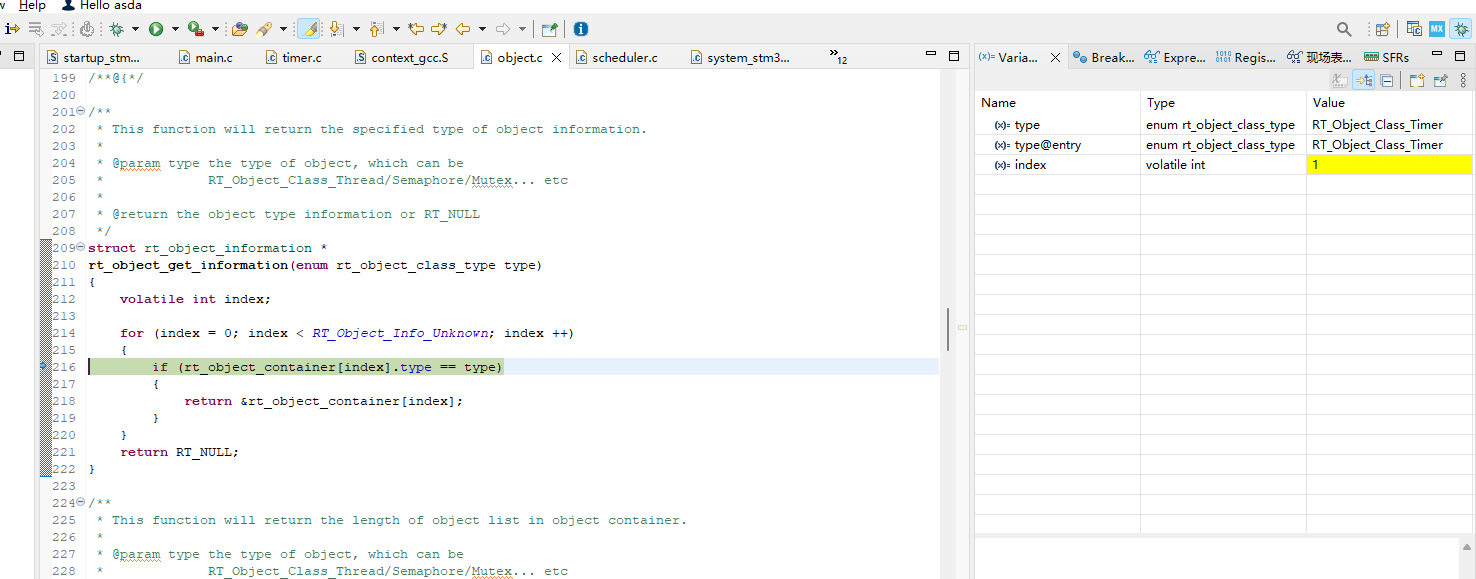This screenshot has height=579, width=1476.
Task: Toggle the Mark Occurrences highlighter
Action: coord(310,29)
